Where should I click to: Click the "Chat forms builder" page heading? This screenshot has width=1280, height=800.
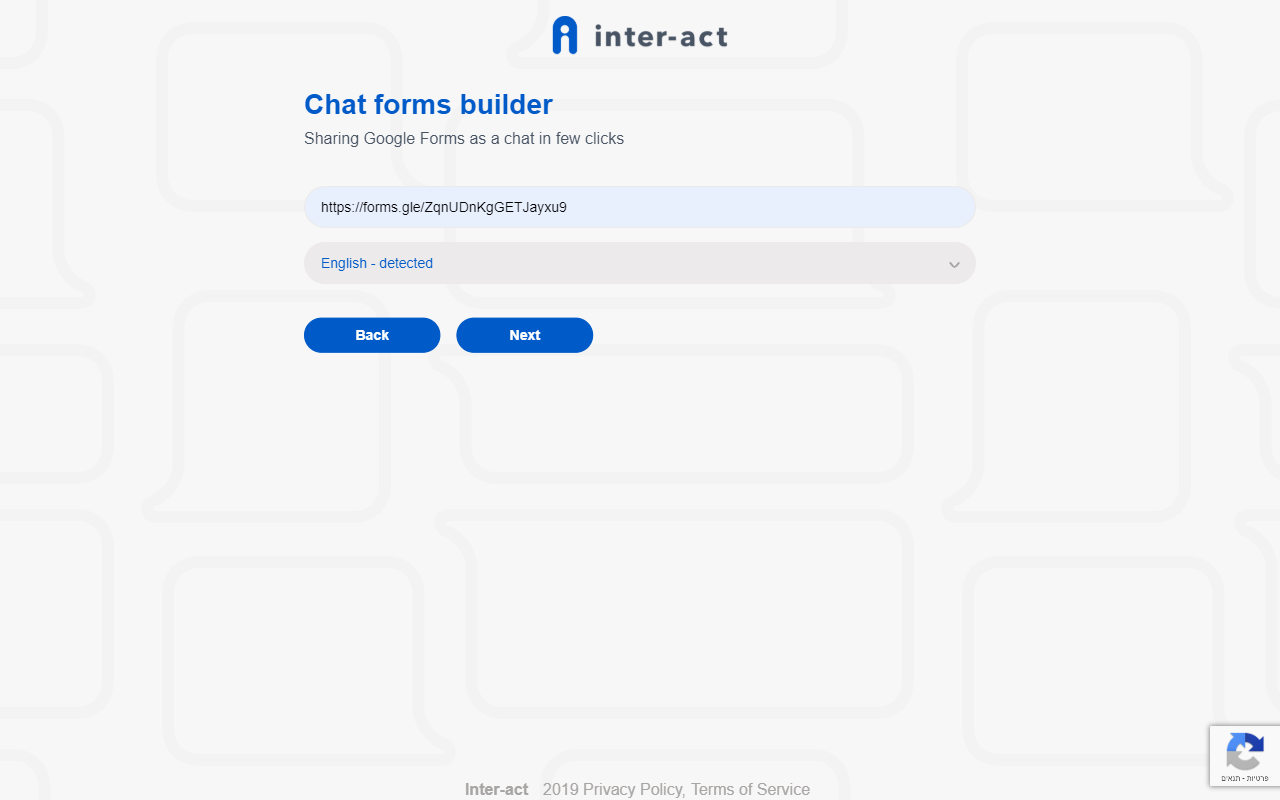(428, 104)
